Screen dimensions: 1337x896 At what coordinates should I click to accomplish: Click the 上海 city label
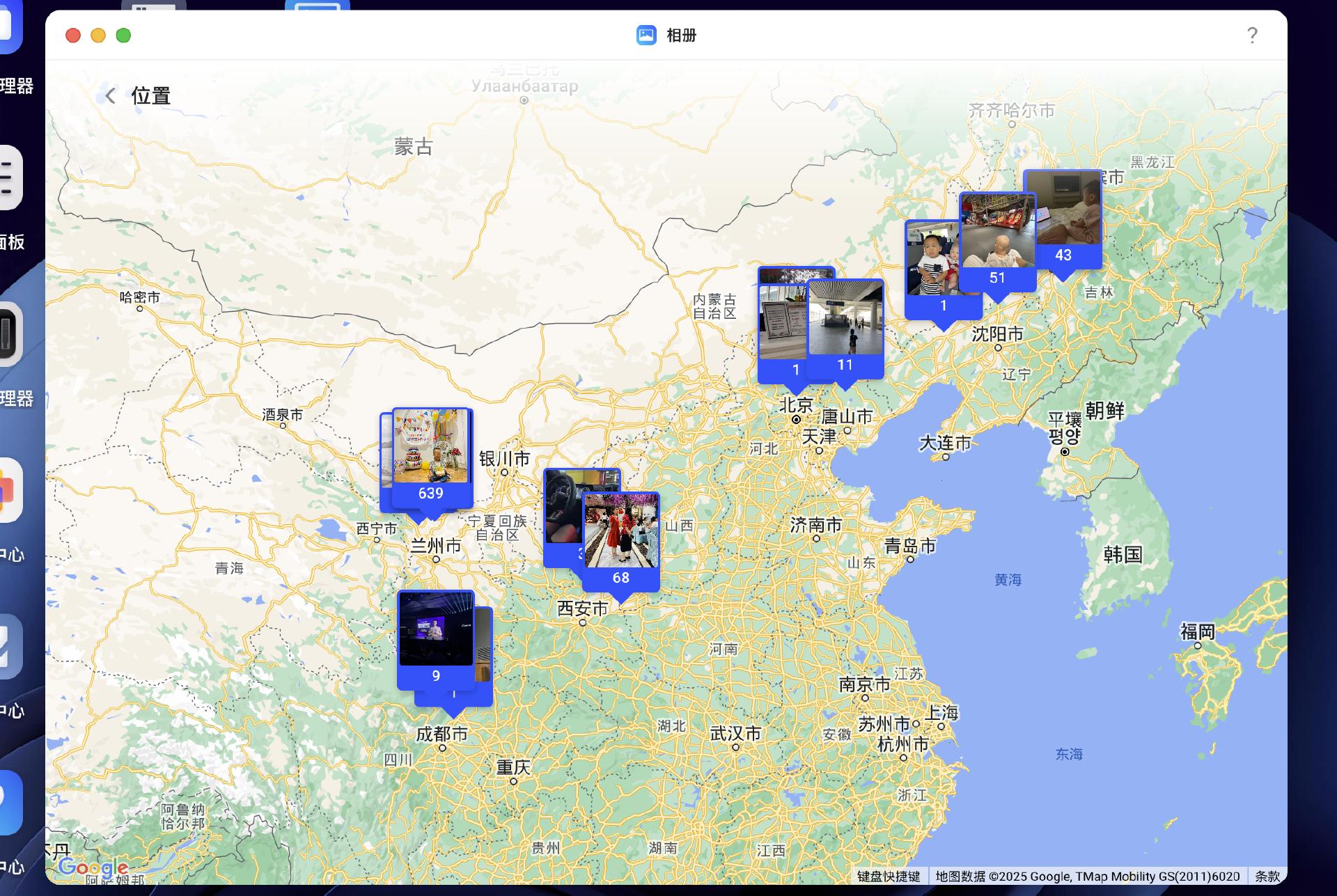[941, 713]
